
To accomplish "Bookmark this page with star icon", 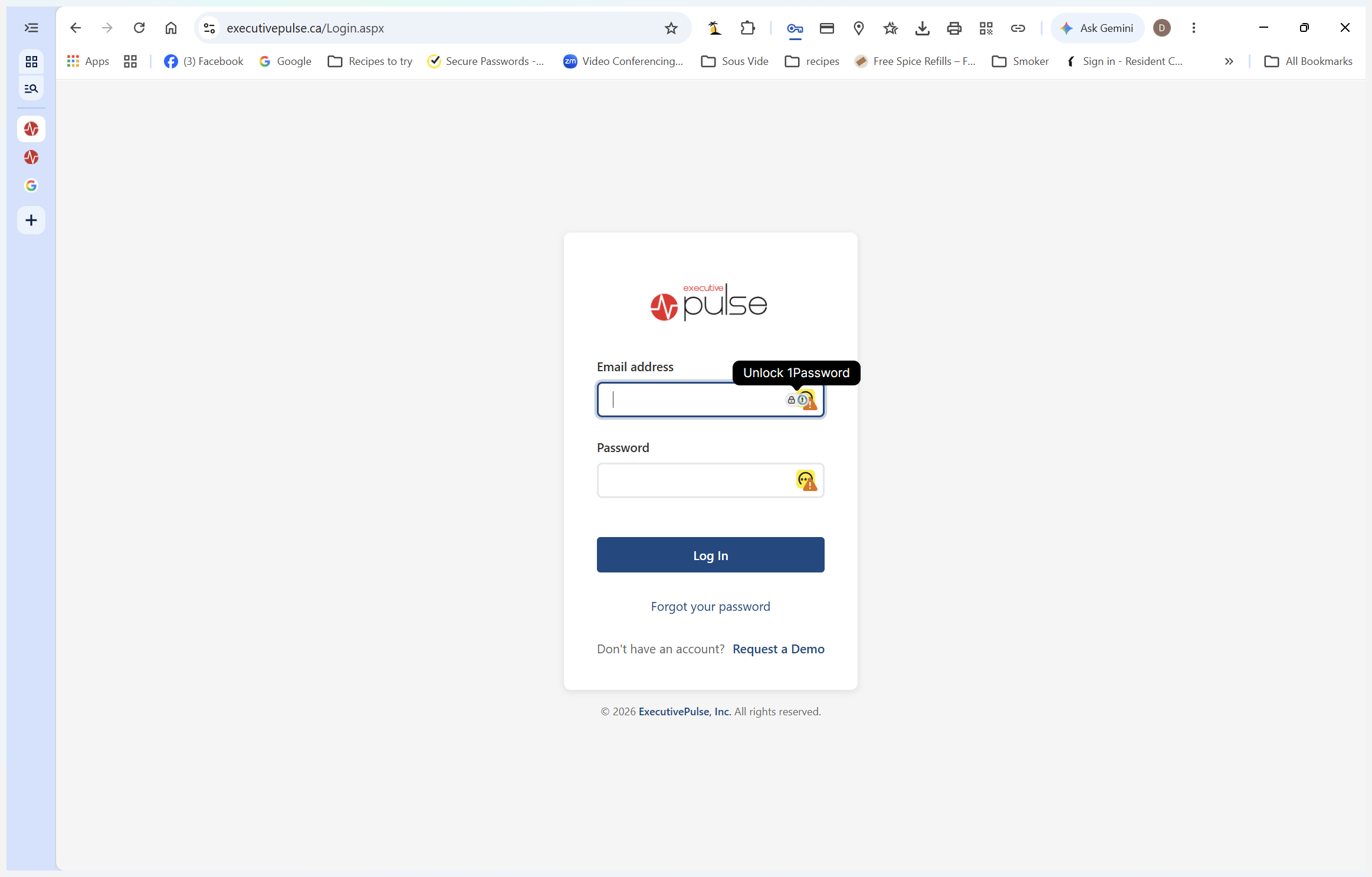I will (x=671, y=28).
